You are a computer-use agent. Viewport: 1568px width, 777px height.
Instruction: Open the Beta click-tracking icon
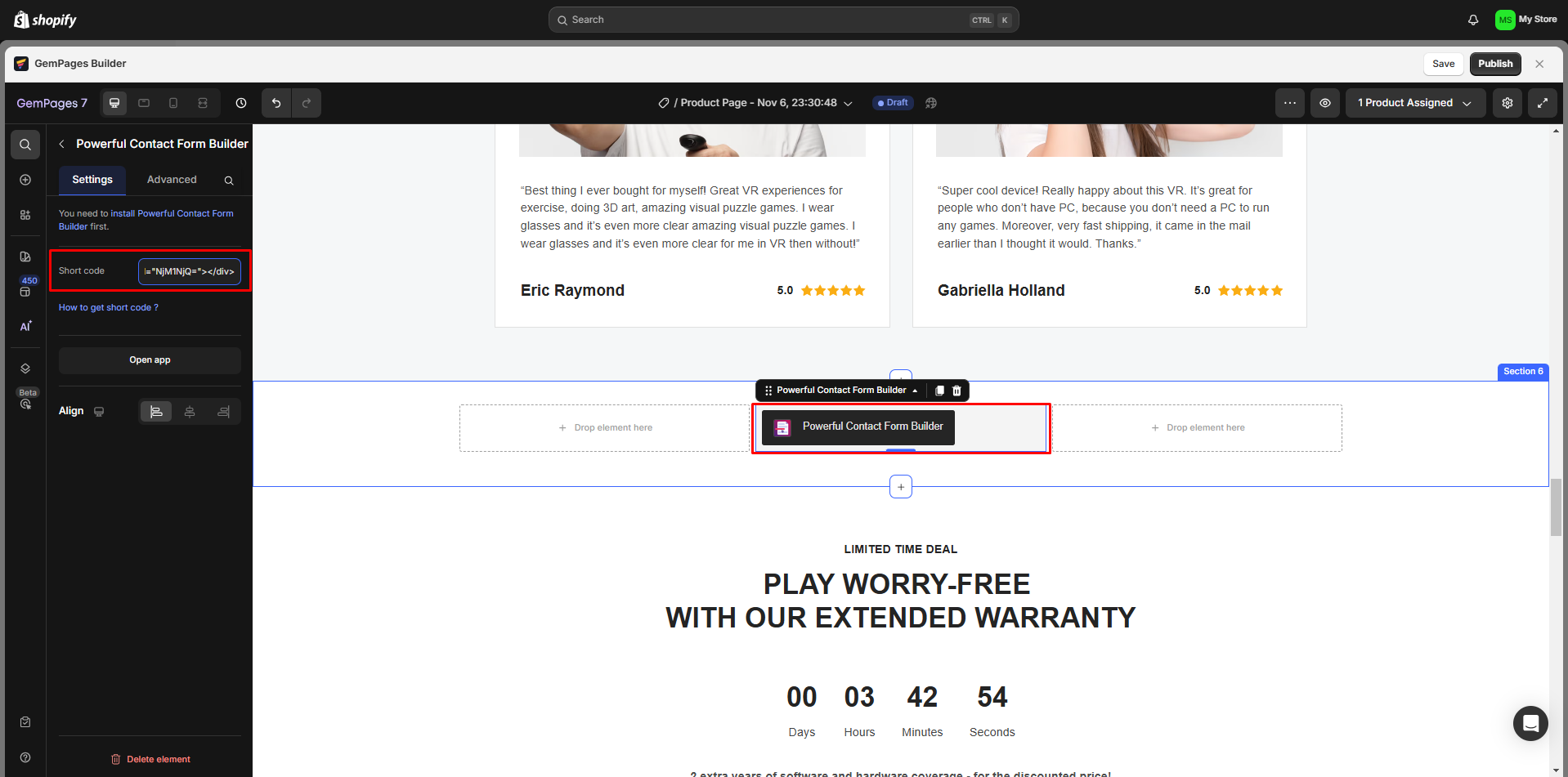[x=25, y=400]
